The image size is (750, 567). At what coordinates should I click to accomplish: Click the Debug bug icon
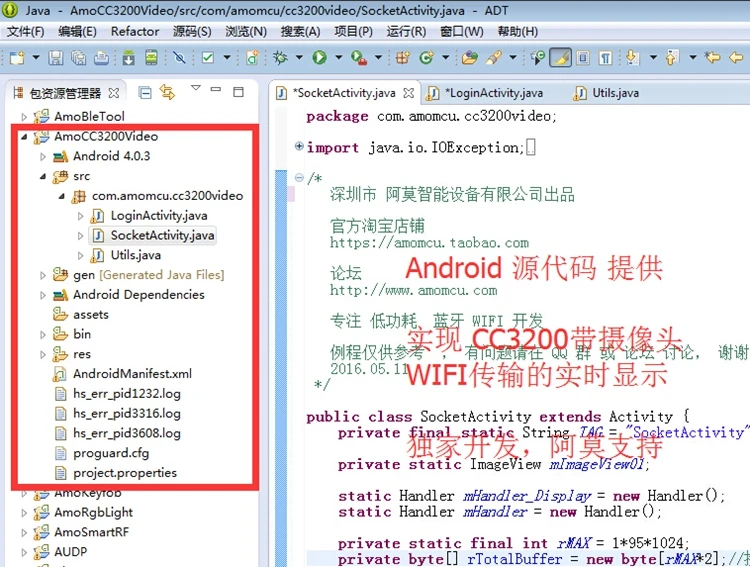280,58
